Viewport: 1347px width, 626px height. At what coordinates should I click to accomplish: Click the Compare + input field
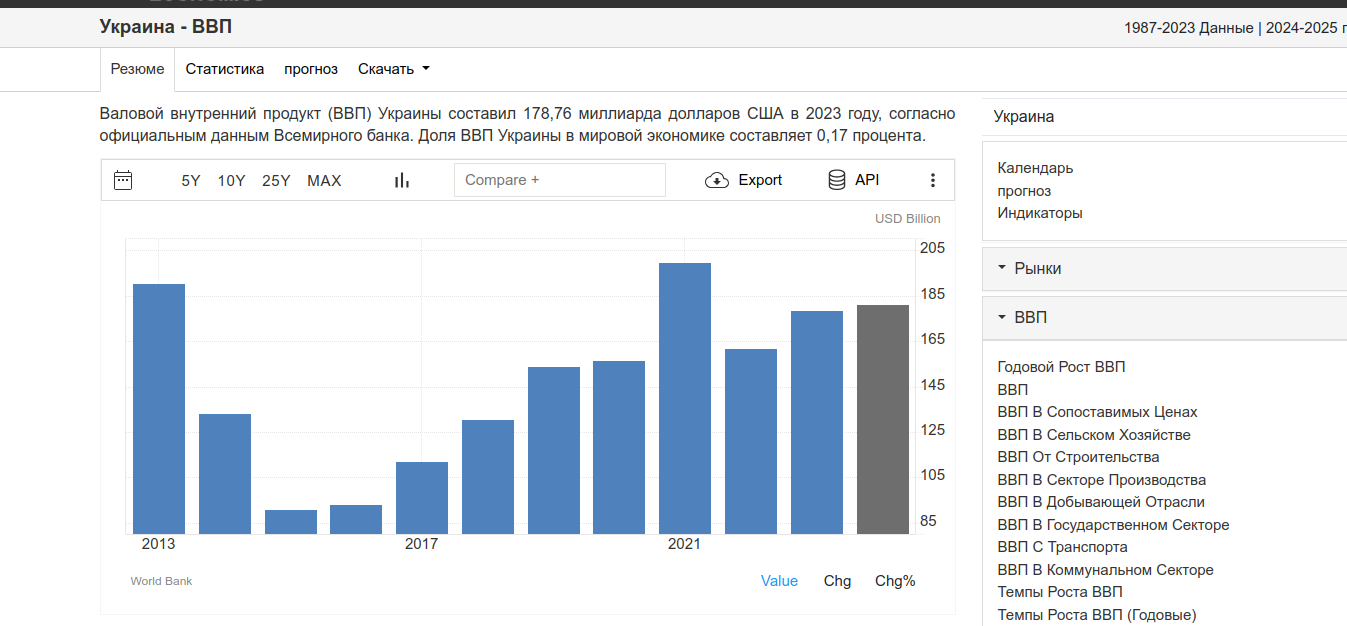pos(559,180)
